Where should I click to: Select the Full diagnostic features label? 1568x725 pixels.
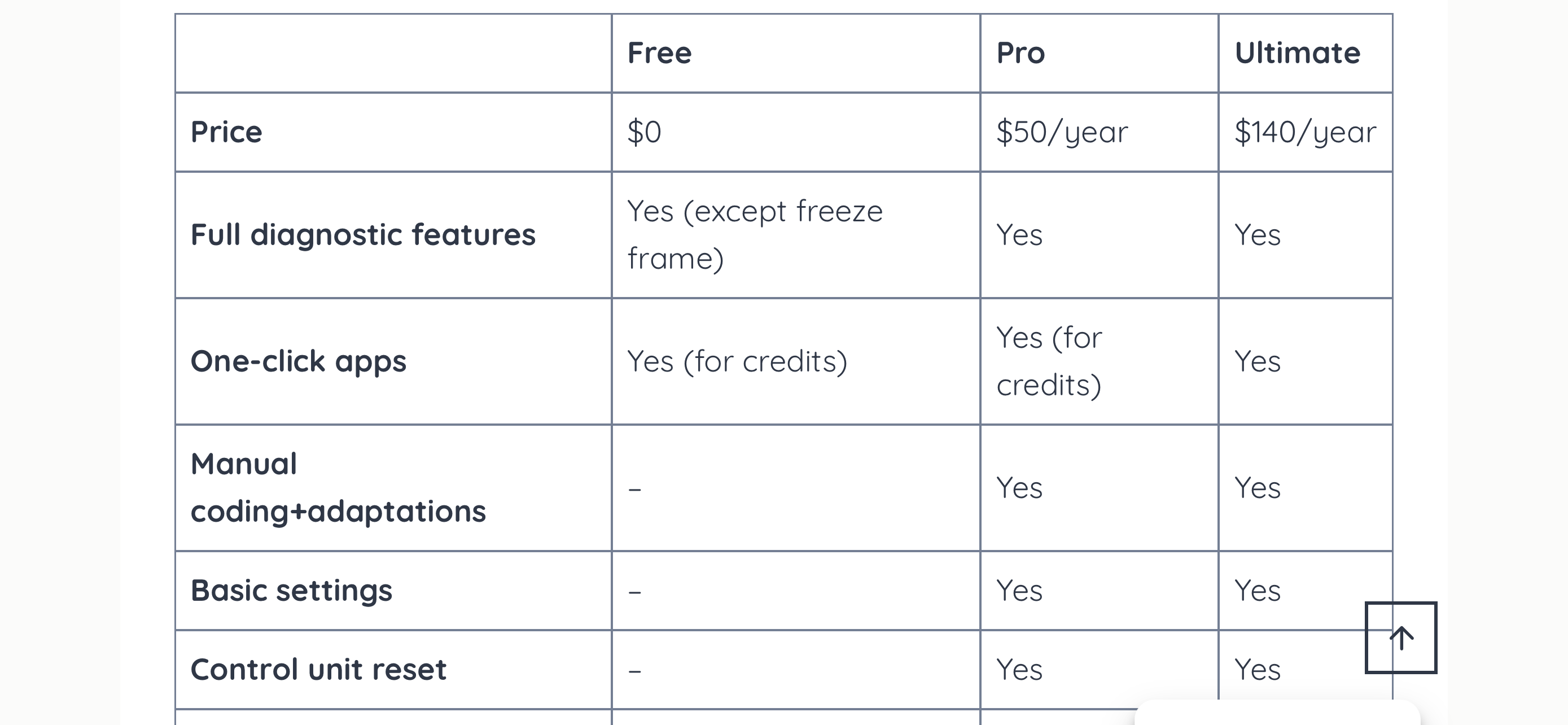coord(363,235)
